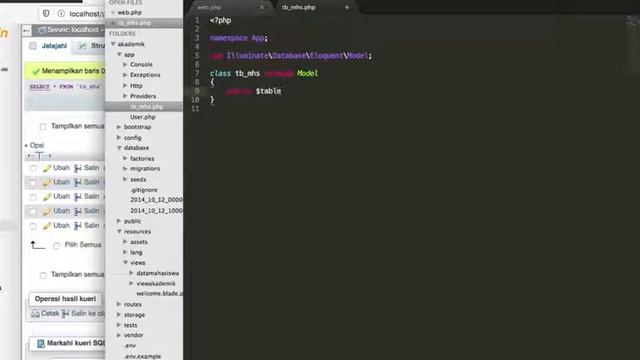The height and width of the screenshot is (360, 640).
Task: Toggle upper Tampilkan semua checkbox above results
Action: [43, 127]
